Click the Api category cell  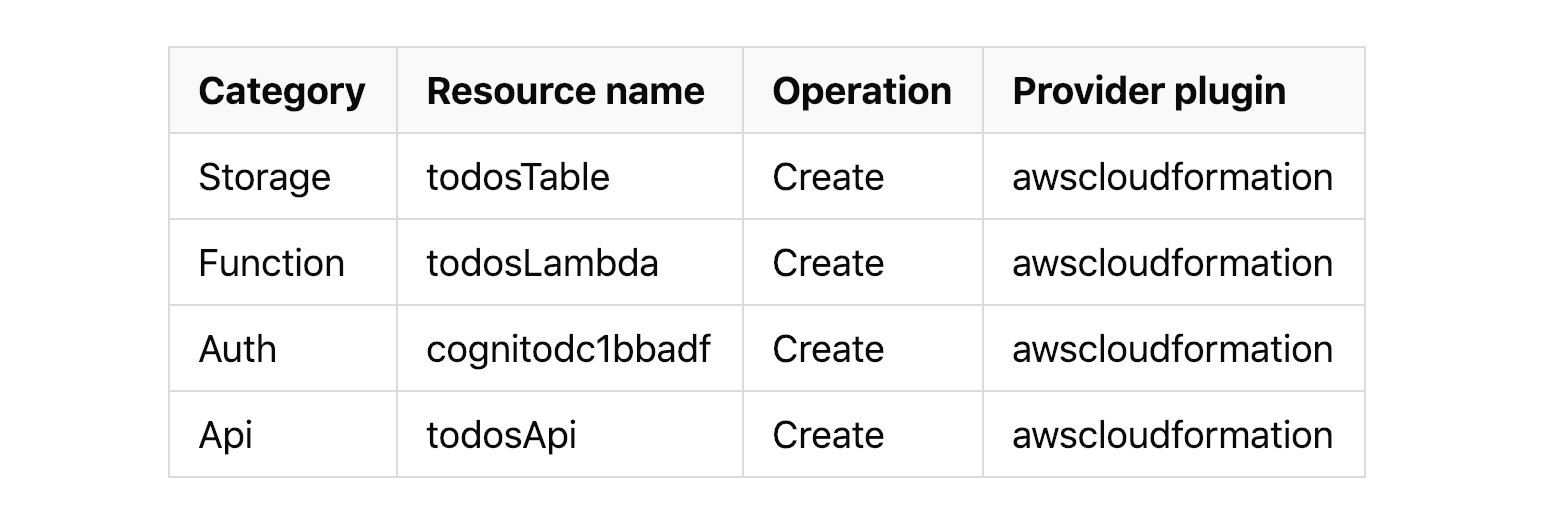click(225, 435)
